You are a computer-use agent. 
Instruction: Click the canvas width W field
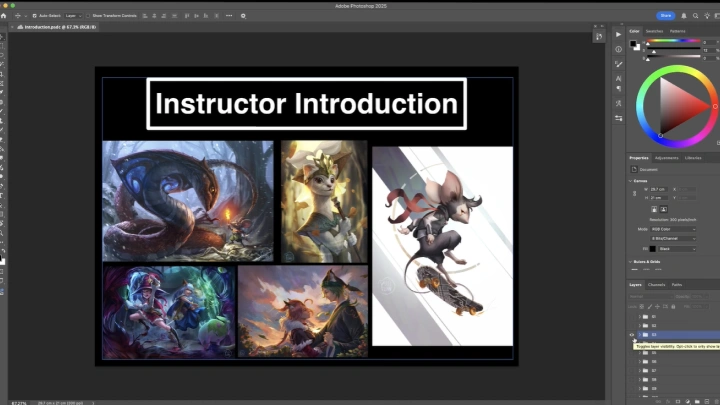pyautogui.click(x=658, y=189)
